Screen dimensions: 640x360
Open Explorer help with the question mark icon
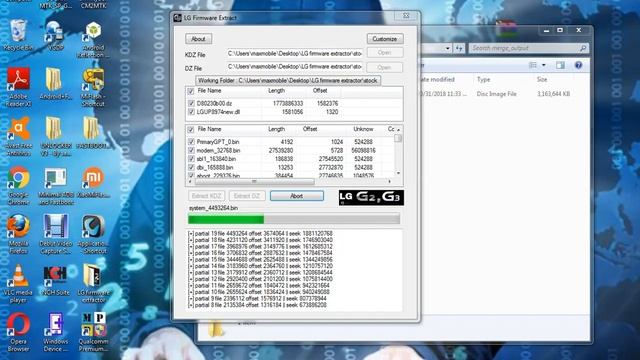tap(578, 65)
